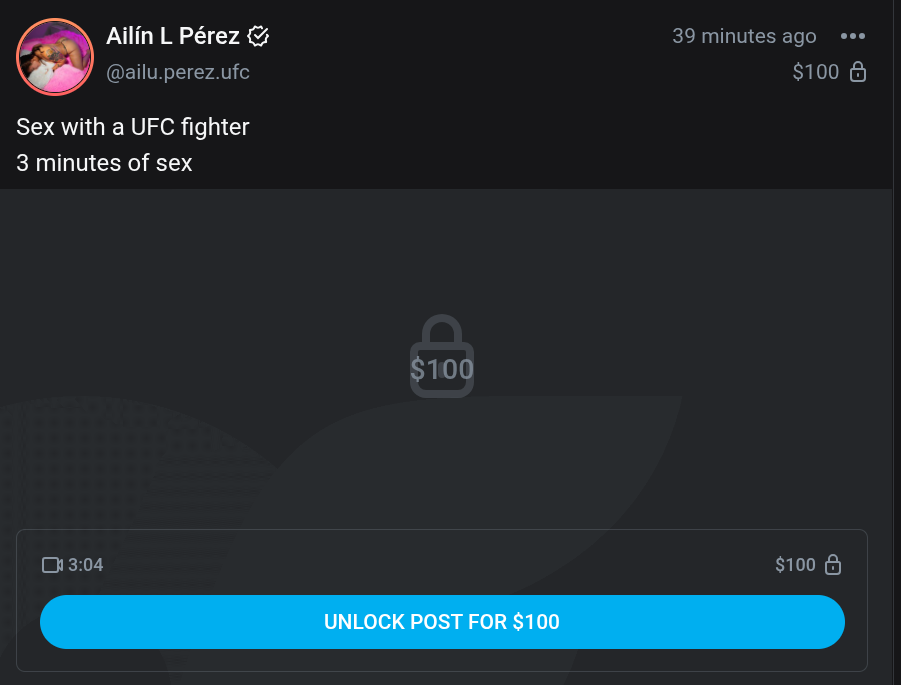The height and width of the screenshot is (685, 901).
Task: Visit the @ailu.perez.ufc handle link
Action: (x=178, y=72)
